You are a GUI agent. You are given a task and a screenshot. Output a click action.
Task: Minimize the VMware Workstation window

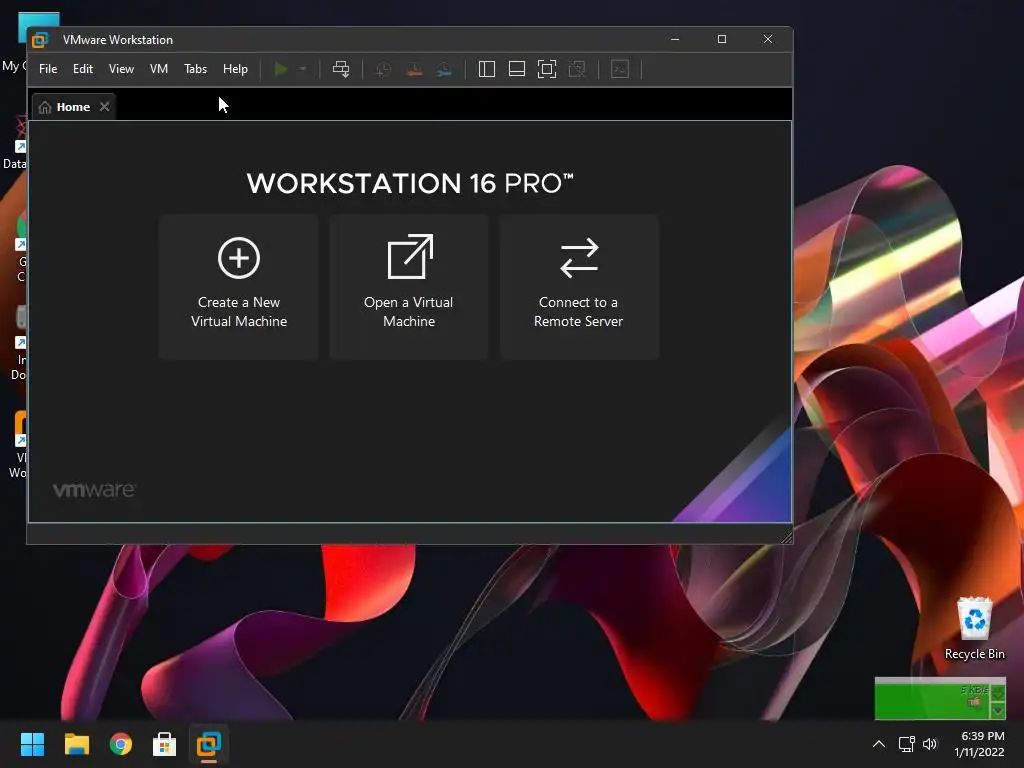tap(675, 39)
